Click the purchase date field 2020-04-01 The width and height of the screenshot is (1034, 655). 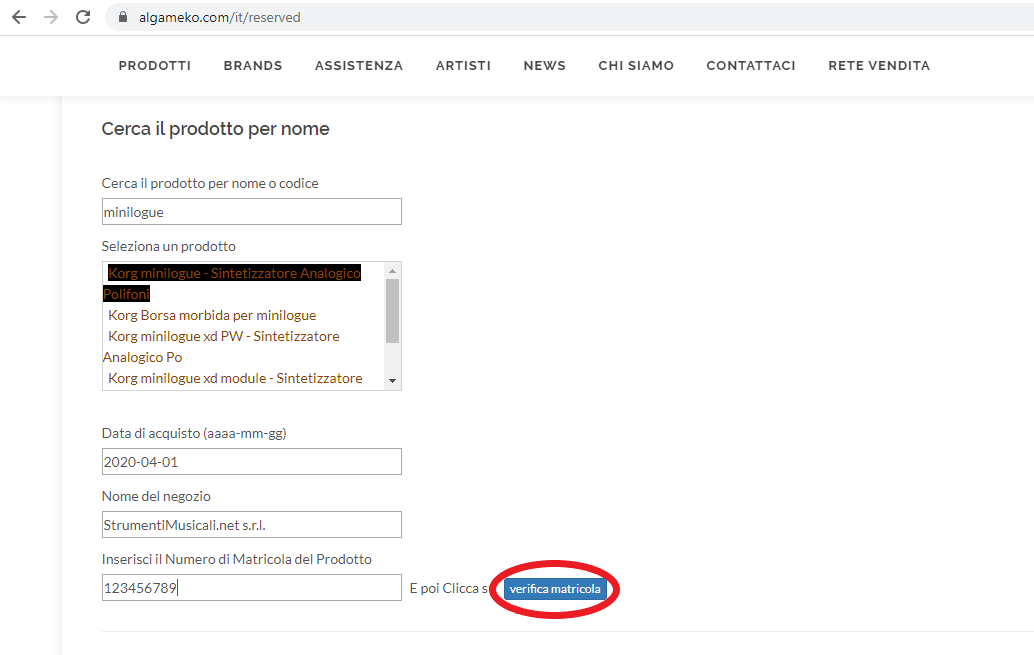(251, 462)
